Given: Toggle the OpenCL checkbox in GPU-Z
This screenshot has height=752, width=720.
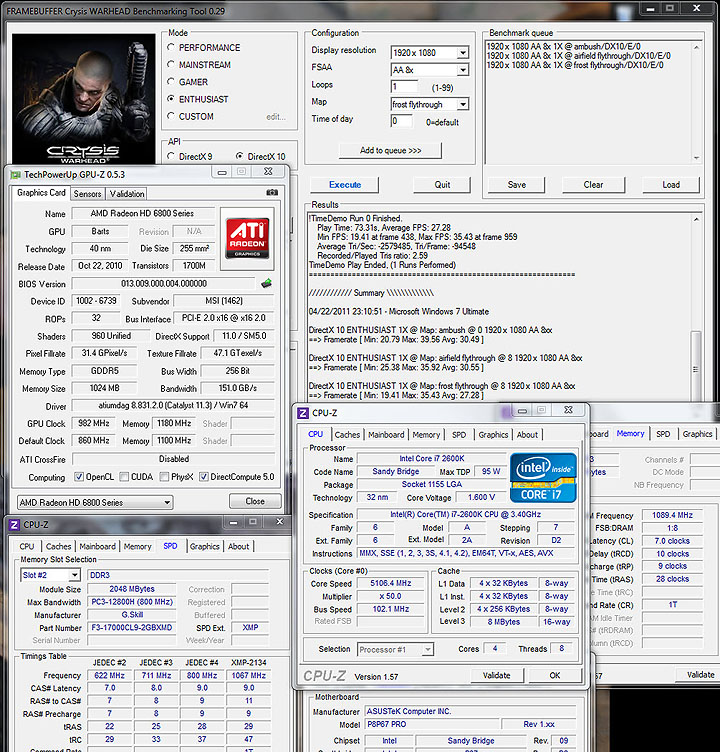Looking at the screenshot, I should point(79,477).
